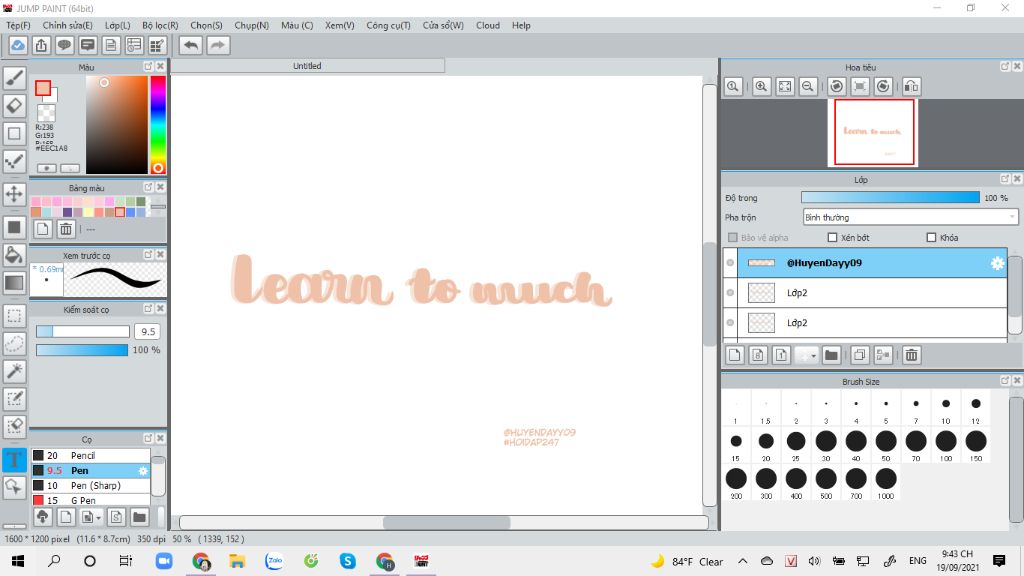The height and width of the screenshot is (576, 1024).
Task: Select the rectangular Selection tool
Action: coord(14,316)
